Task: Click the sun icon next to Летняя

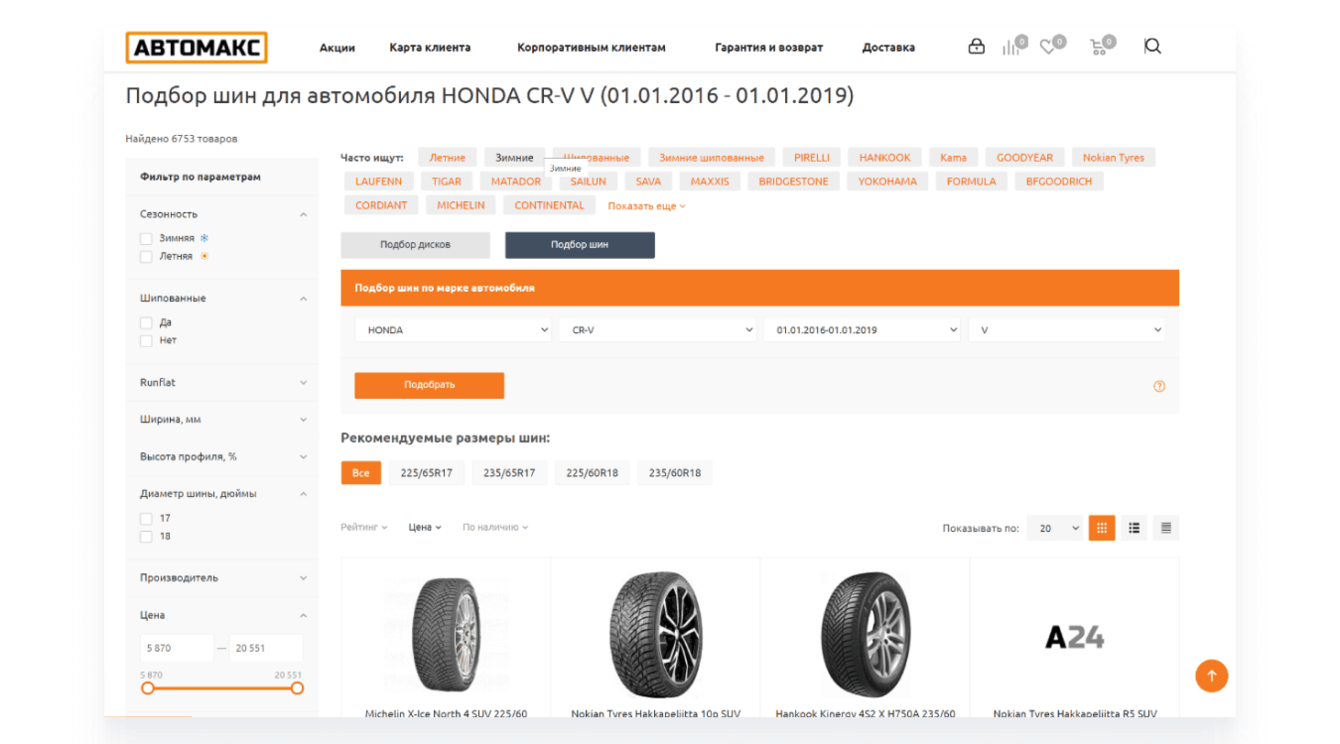Action: [205, 256]
